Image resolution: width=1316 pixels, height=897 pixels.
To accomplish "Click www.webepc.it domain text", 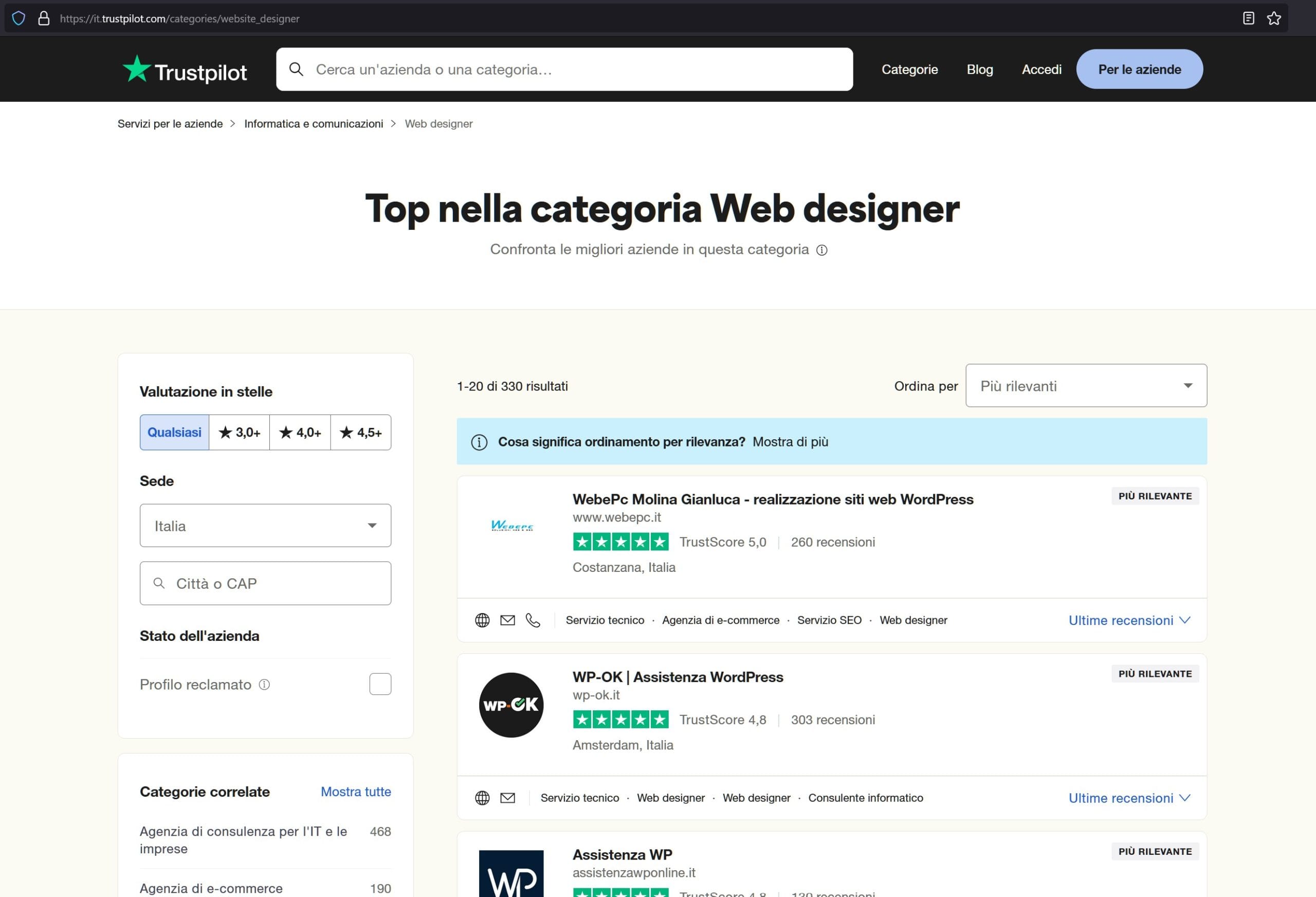I will pos(617,517).
